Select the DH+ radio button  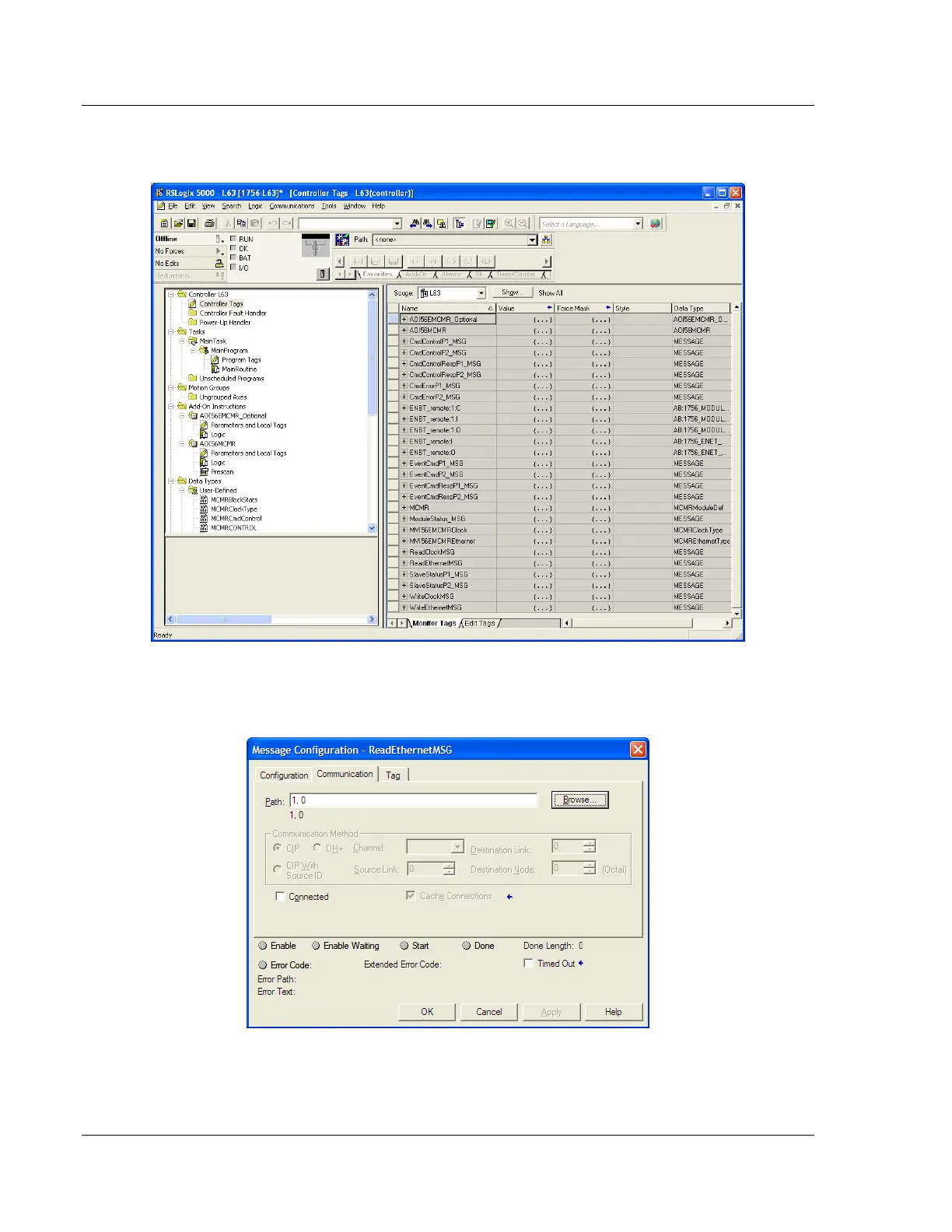[317, 848]
